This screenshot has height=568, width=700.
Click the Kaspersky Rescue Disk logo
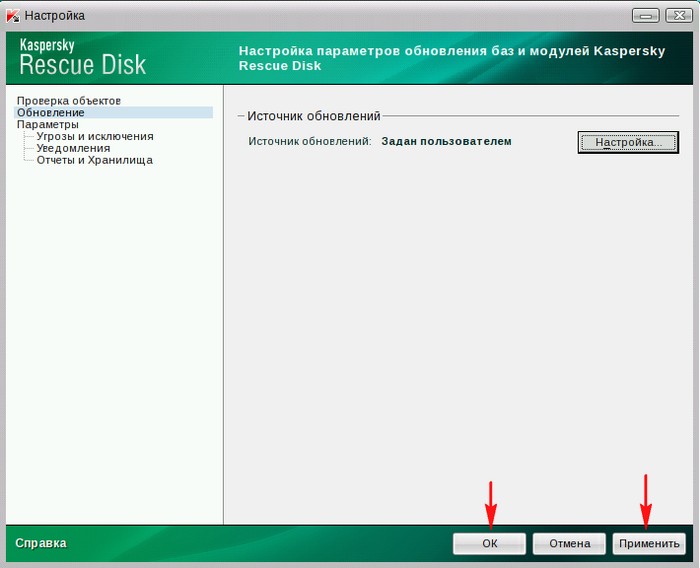click(83, 57)
